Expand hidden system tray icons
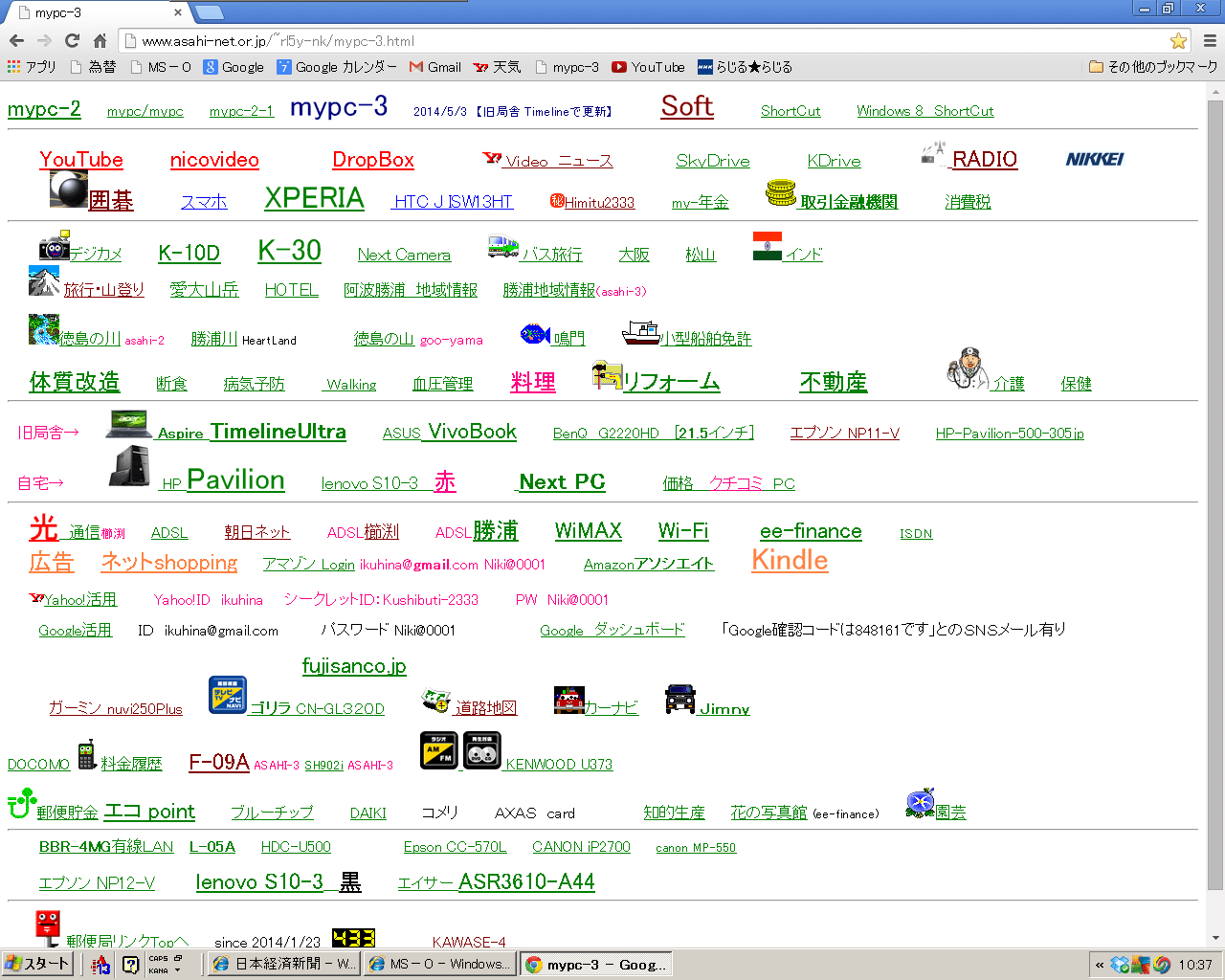Viewport: 1225px width, 980px height. (x=1100, y=965)
